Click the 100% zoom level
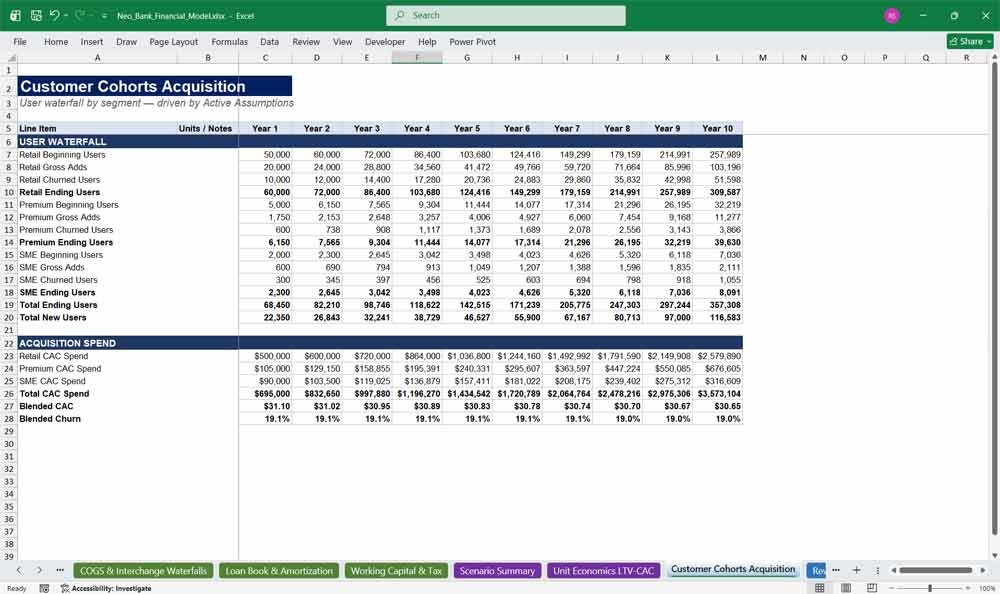 tap(987, 588)
